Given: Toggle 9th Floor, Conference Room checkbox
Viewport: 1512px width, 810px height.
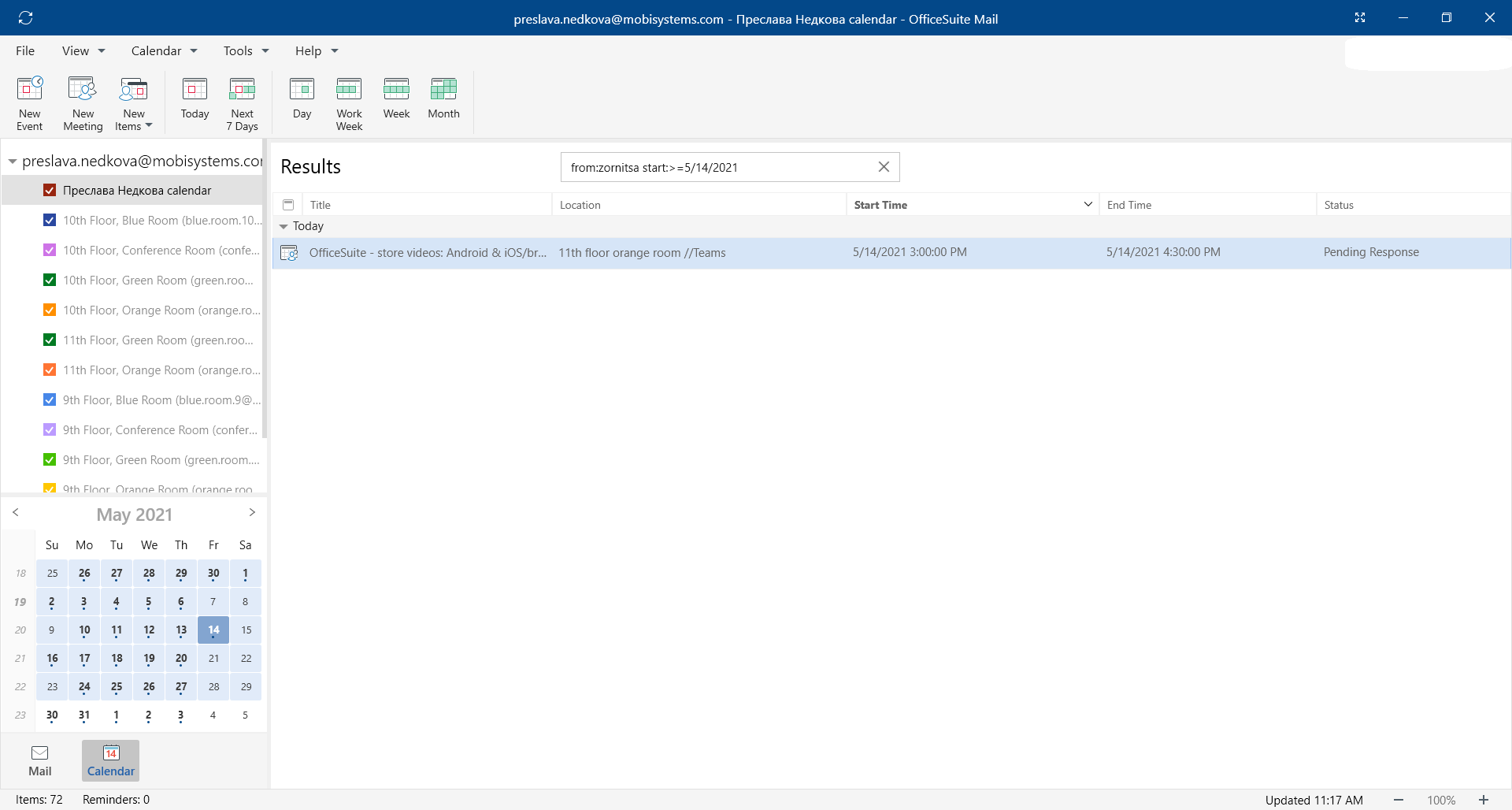Looking at the screenshot, I should 50,430.
